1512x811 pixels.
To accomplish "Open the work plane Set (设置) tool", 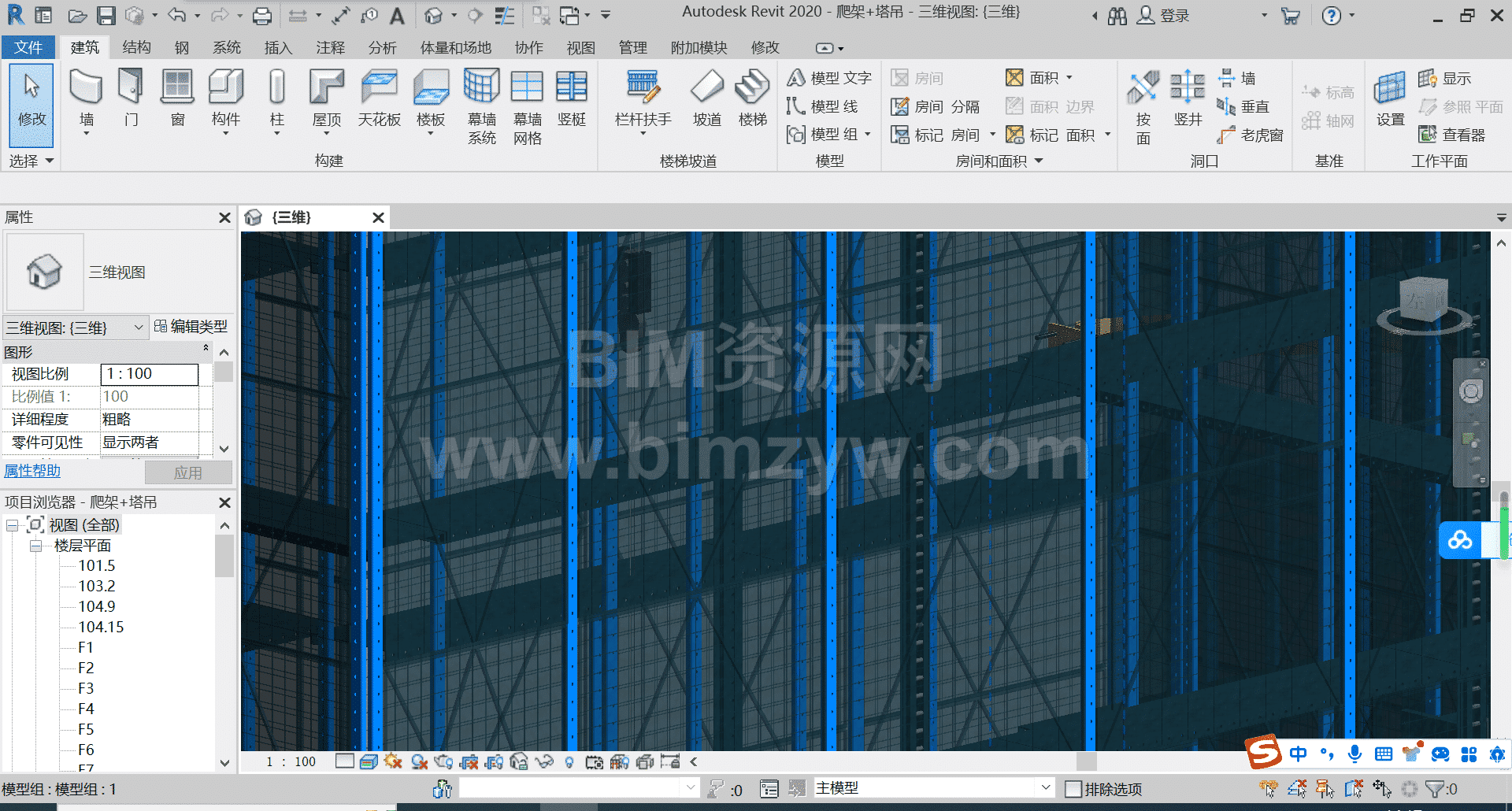I will click(x=1390, y=98).
